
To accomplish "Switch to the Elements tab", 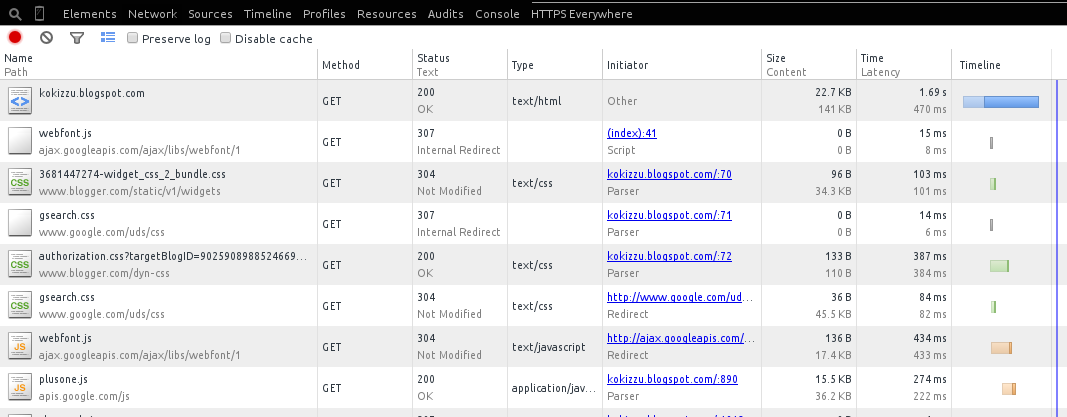I will [x=89, y=14].
